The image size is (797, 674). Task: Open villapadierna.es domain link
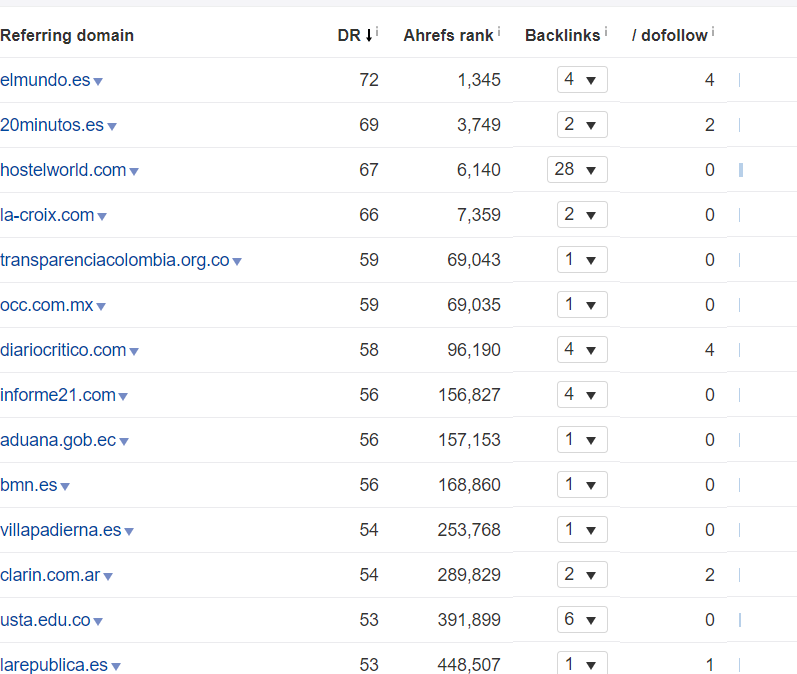(x=61, y=530)
